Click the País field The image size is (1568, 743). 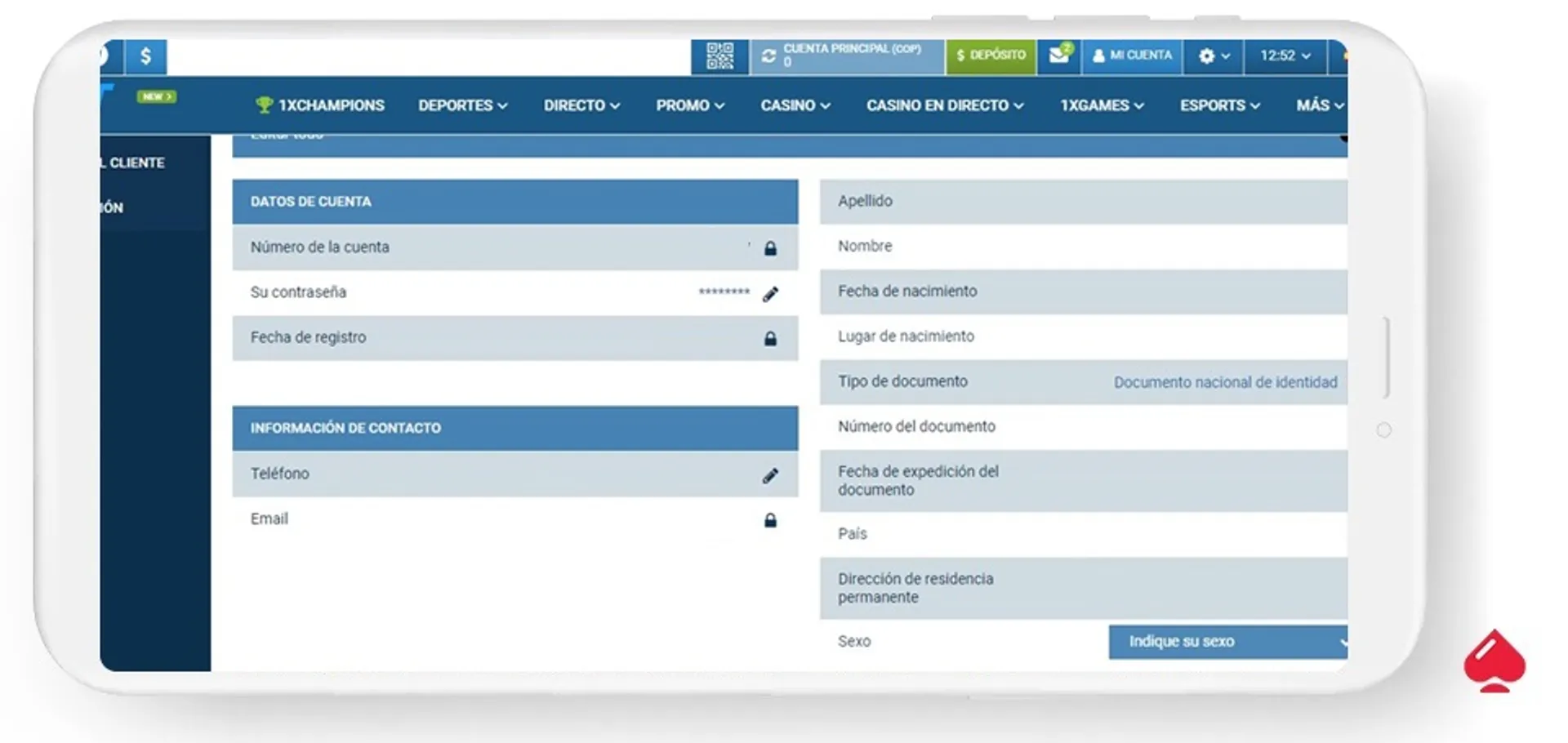point(1084,534)
